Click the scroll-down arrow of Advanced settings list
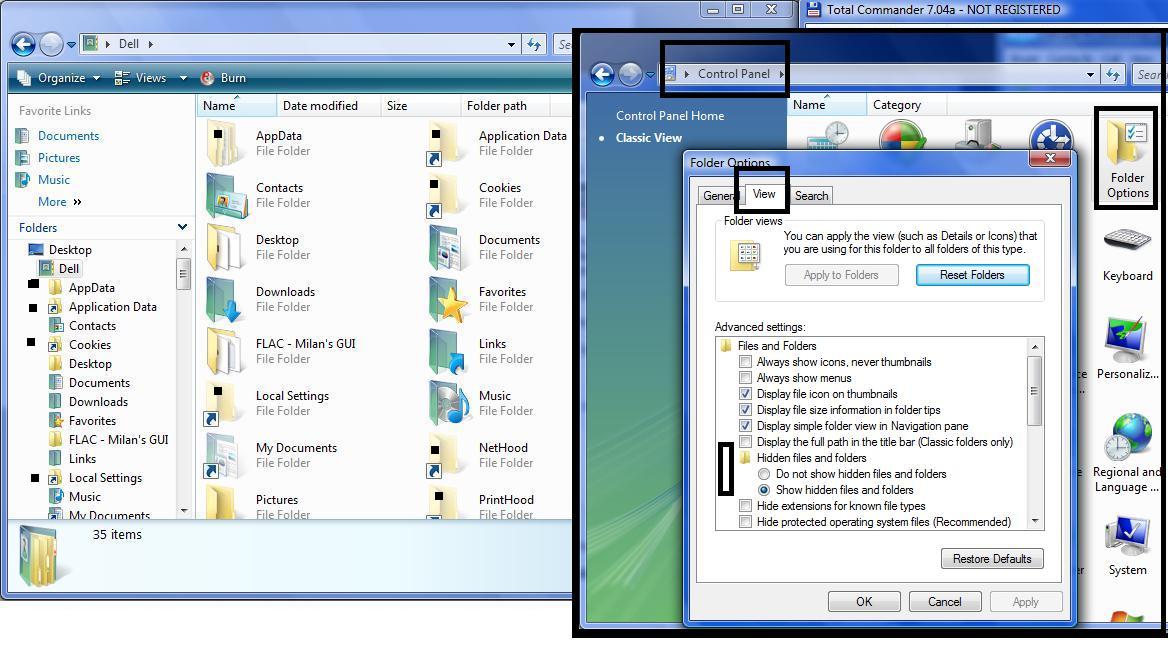 pyautogui.click(x=1034, y=521)
